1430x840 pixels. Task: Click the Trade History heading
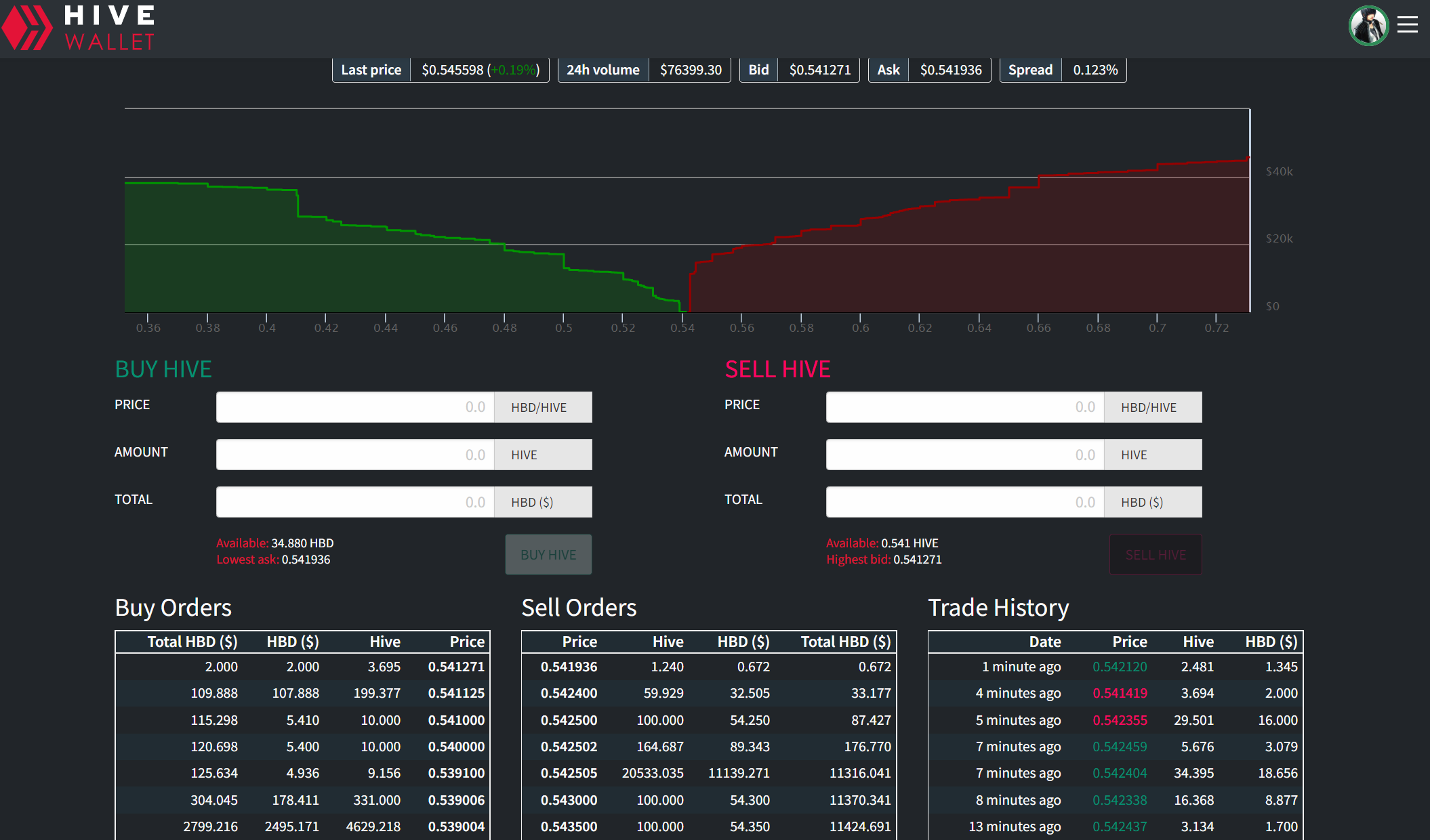pyautogui.click(x=998, y=608)
